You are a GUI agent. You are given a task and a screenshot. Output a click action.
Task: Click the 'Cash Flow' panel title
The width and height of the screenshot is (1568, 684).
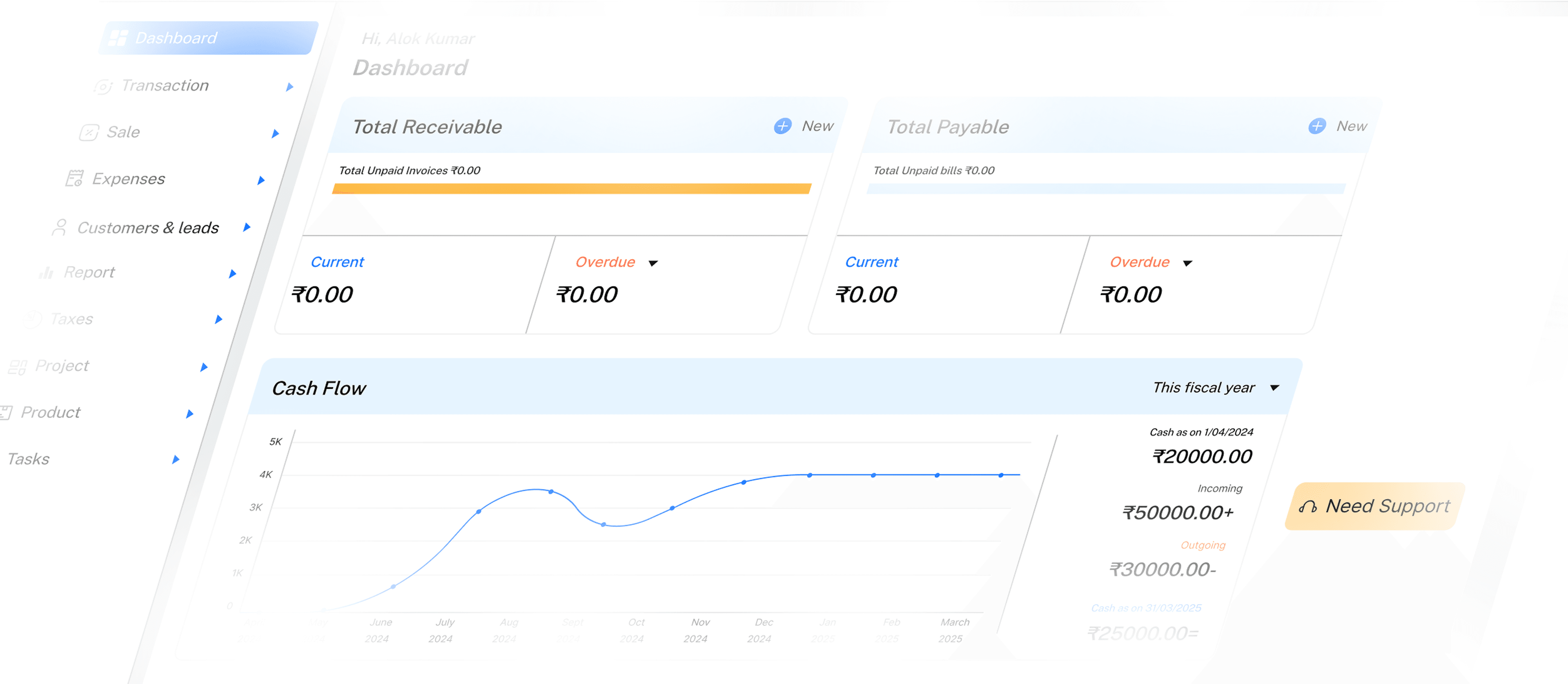click(319, 388)
